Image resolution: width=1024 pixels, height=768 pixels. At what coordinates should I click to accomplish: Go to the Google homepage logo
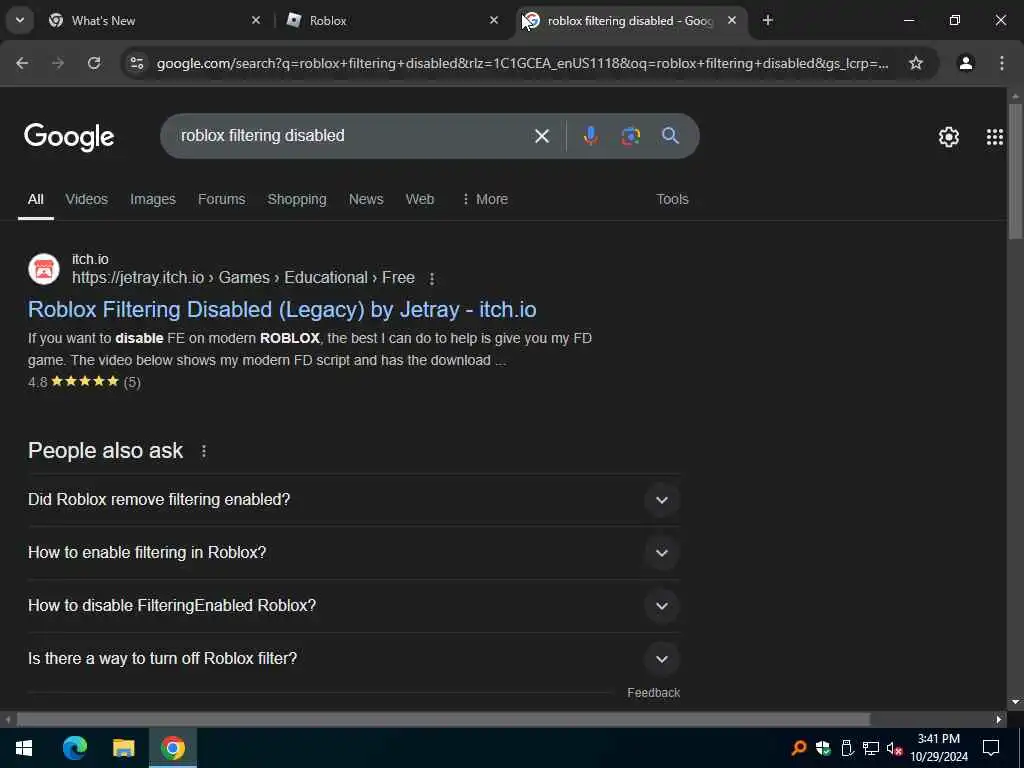pos(69,136)
